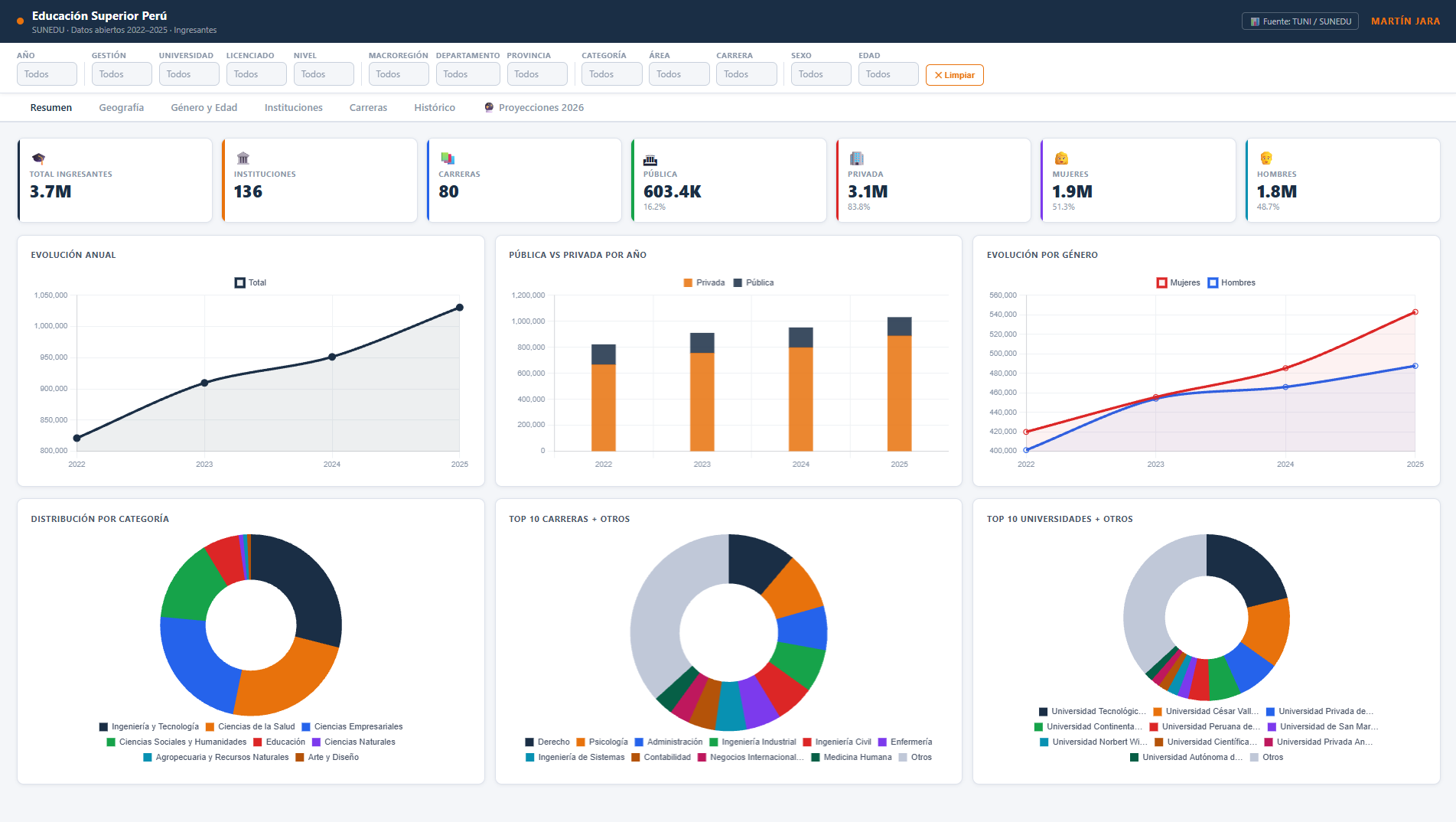Click the woman face icon above Mujeres

(1061, 158)
